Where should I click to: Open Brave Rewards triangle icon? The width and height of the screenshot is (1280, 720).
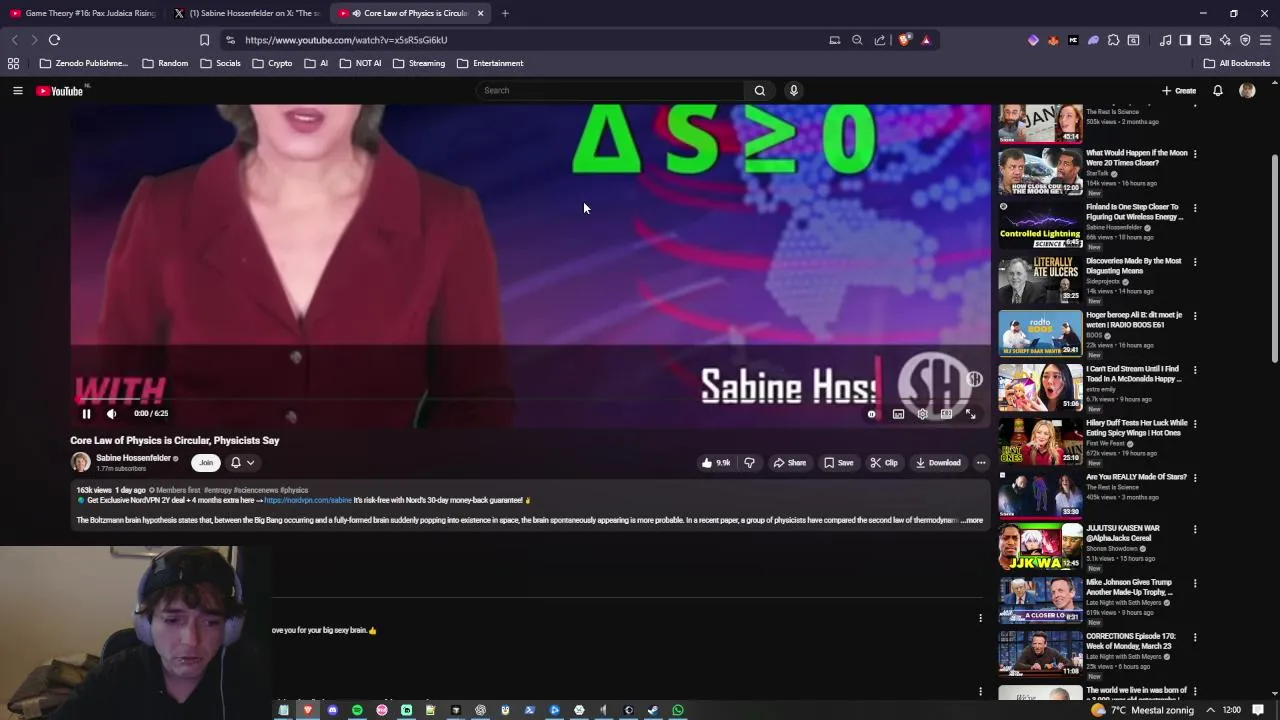click(926, 40)
